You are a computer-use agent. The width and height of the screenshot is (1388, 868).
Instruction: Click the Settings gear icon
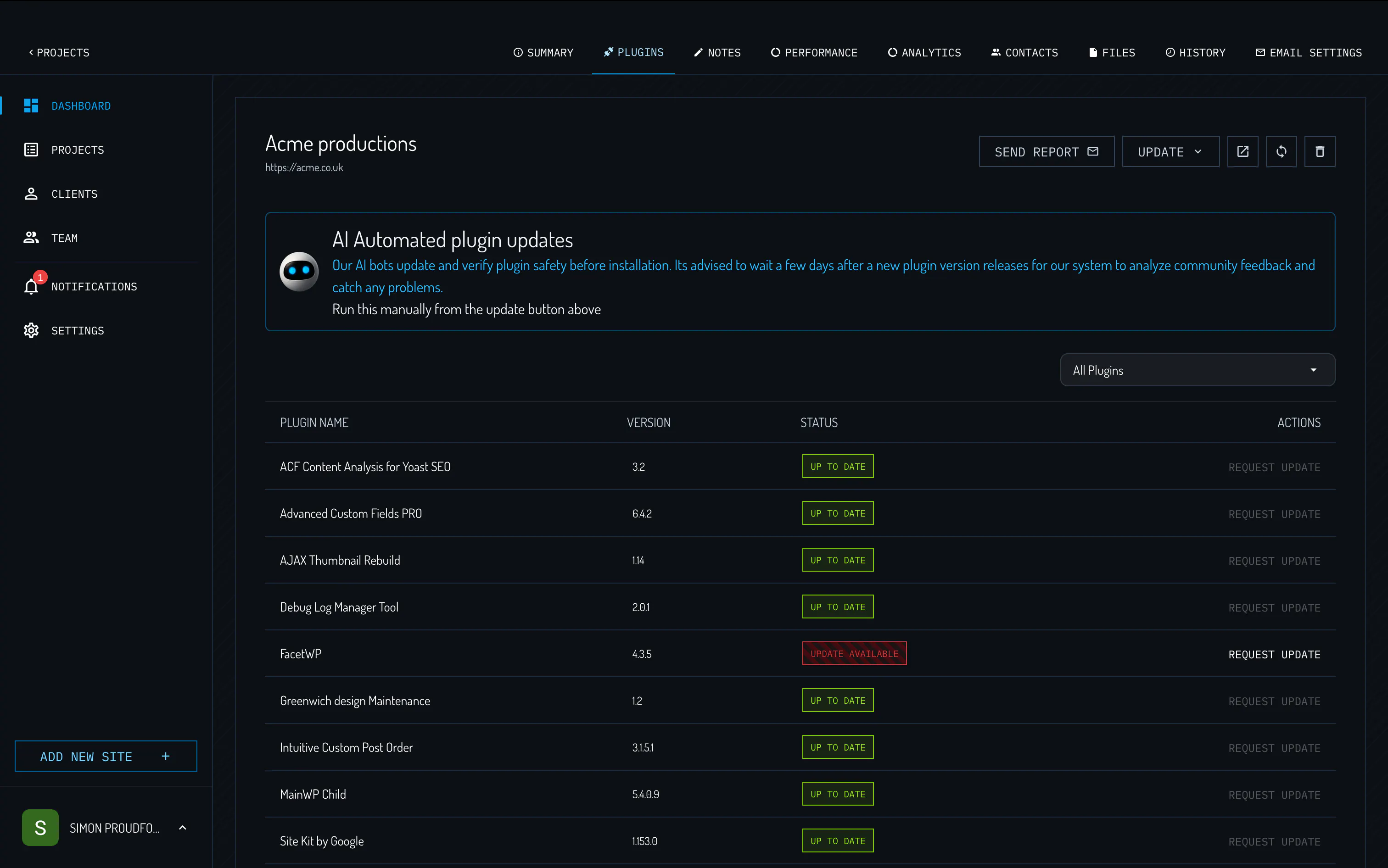pyautogui.click(x=31, y=331)
